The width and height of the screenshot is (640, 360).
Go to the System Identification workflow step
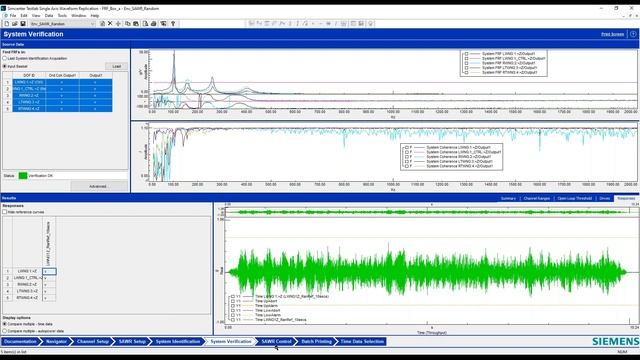coord(178,342)
